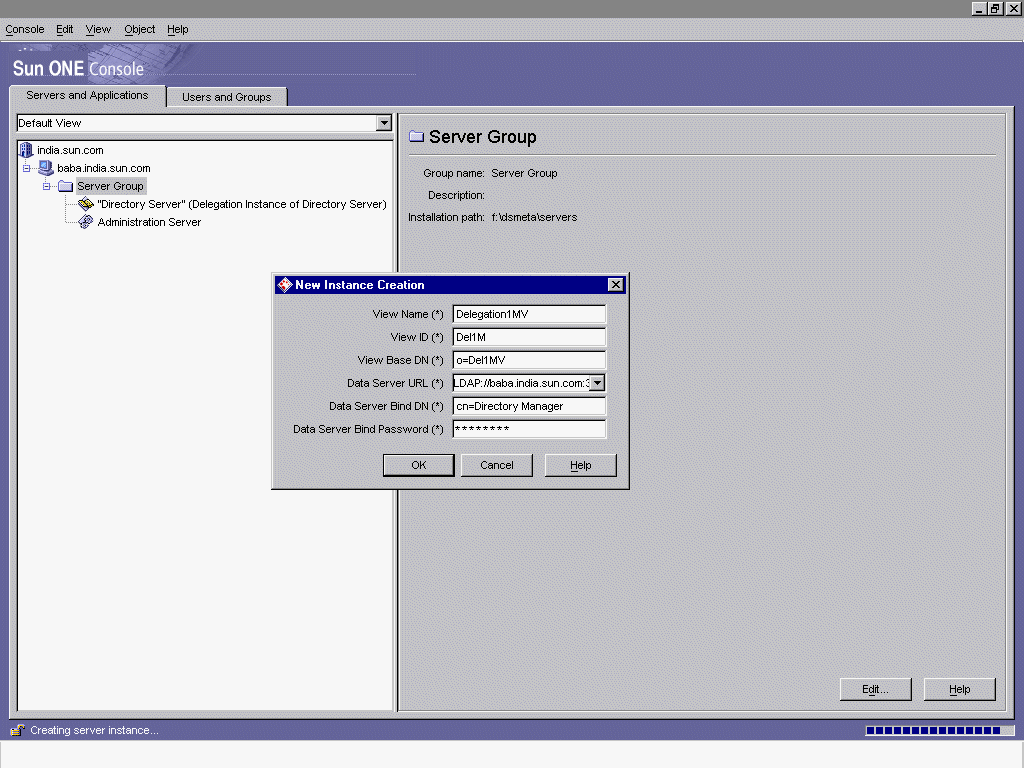Image resolution: width=1024 pixels, height=768 pixels.
Task: Switch to Users and Groups tab
Action: point(227,97)
